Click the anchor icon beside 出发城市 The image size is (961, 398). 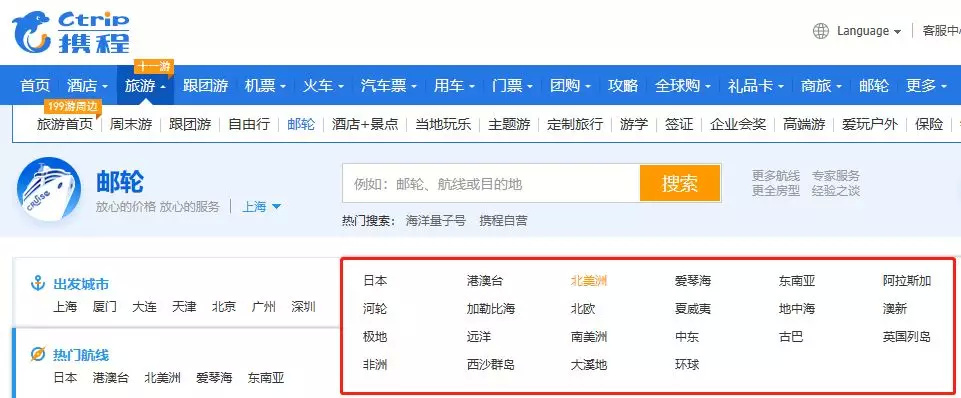39,284
